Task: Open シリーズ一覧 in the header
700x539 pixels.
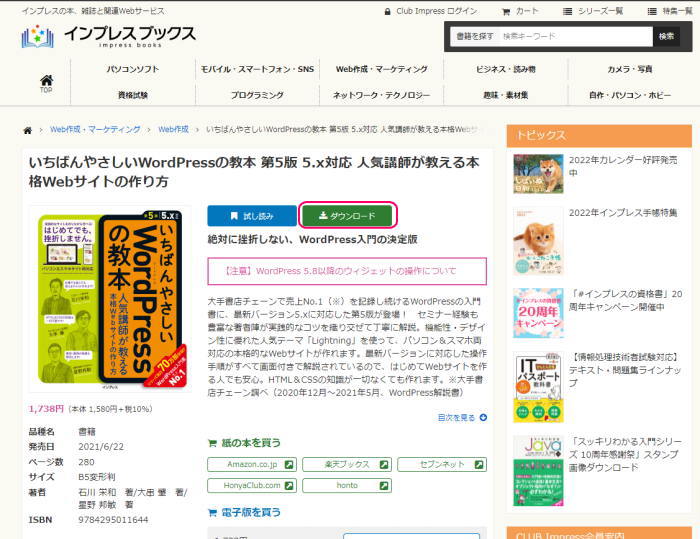Action: click(593, 11)
